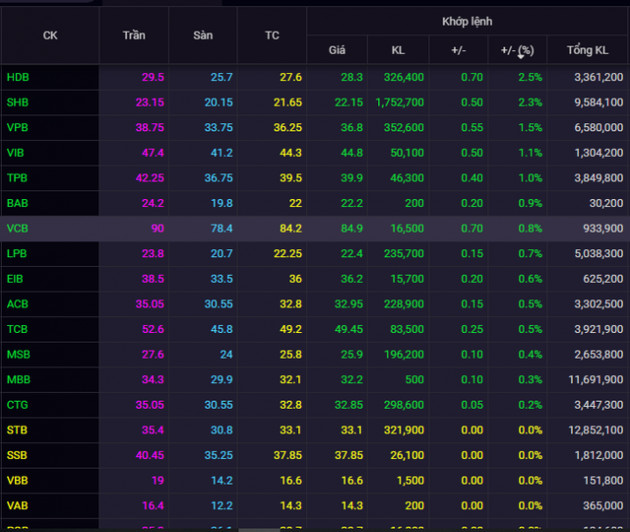The width and height of the screenshot is (630, 532).
Task: Click VAB total volume 365,000
Action: (x=603, y=505)
